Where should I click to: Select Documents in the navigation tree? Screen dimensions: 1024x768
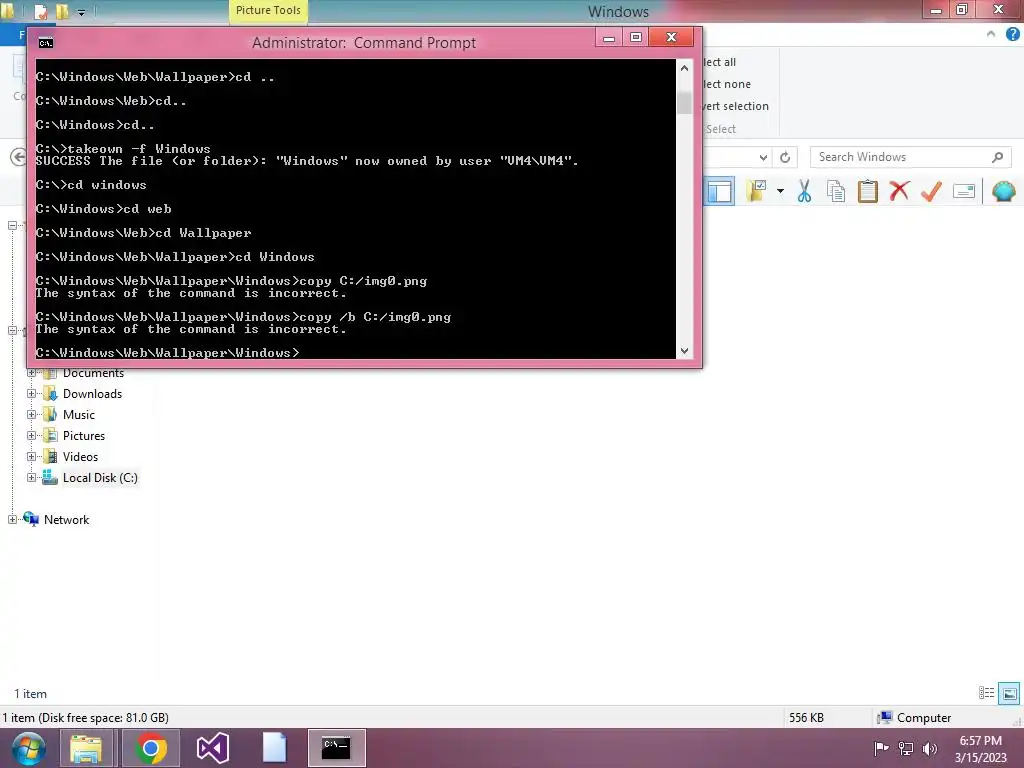tap(93, 373)
